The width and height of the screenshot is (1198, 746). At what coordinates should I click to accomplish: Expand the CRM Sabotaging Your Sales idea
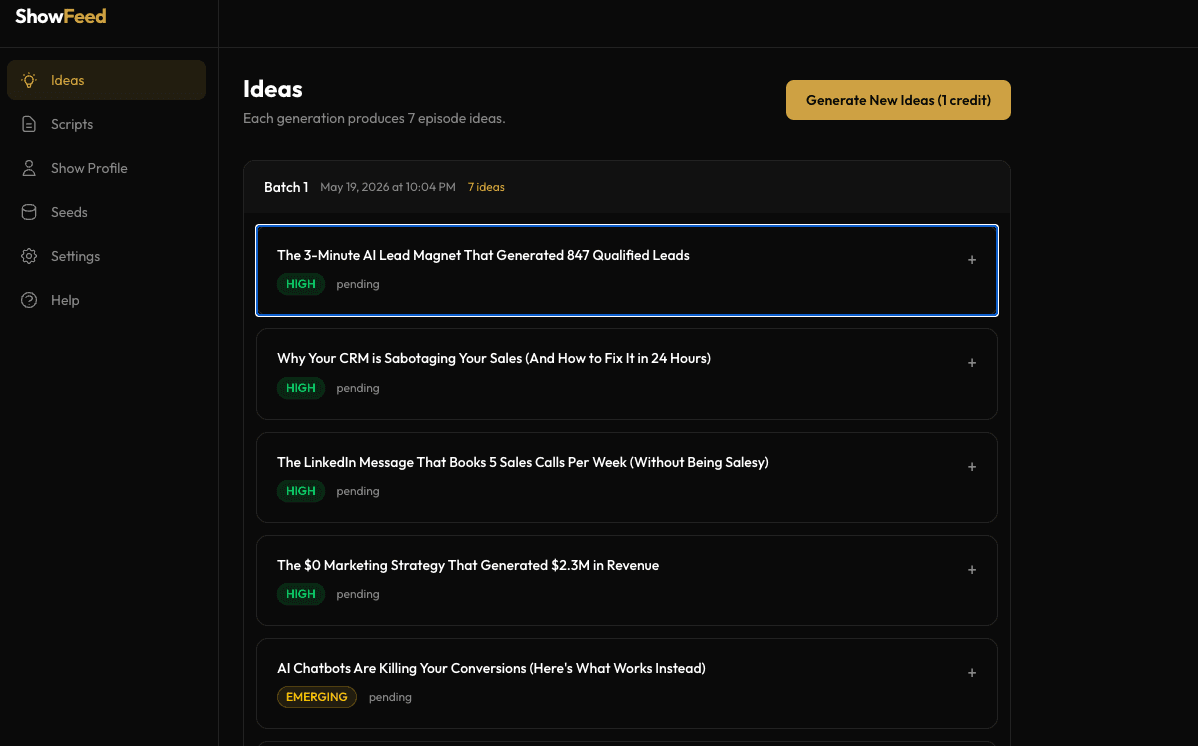972,363
